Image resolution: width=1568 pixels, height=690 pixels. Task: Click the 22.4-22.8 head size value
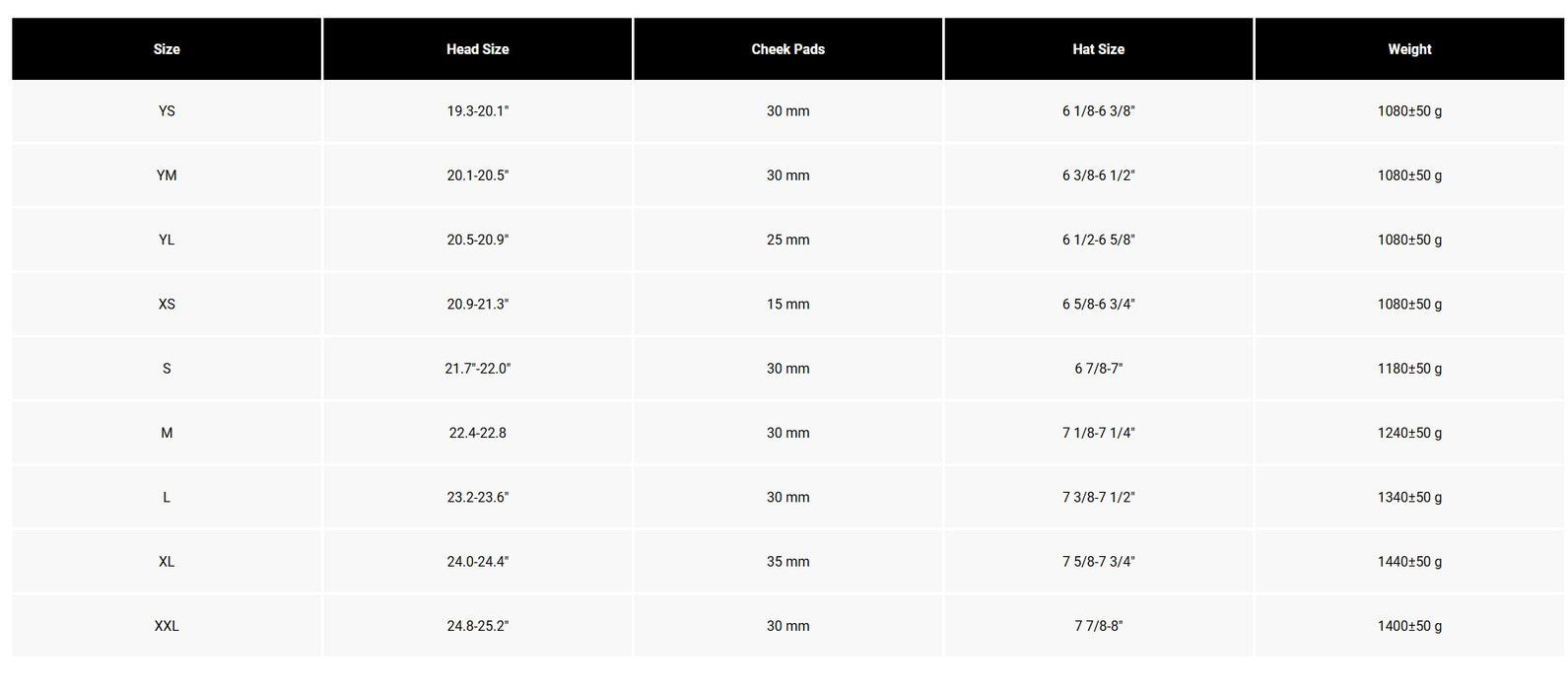pos(477,433)
